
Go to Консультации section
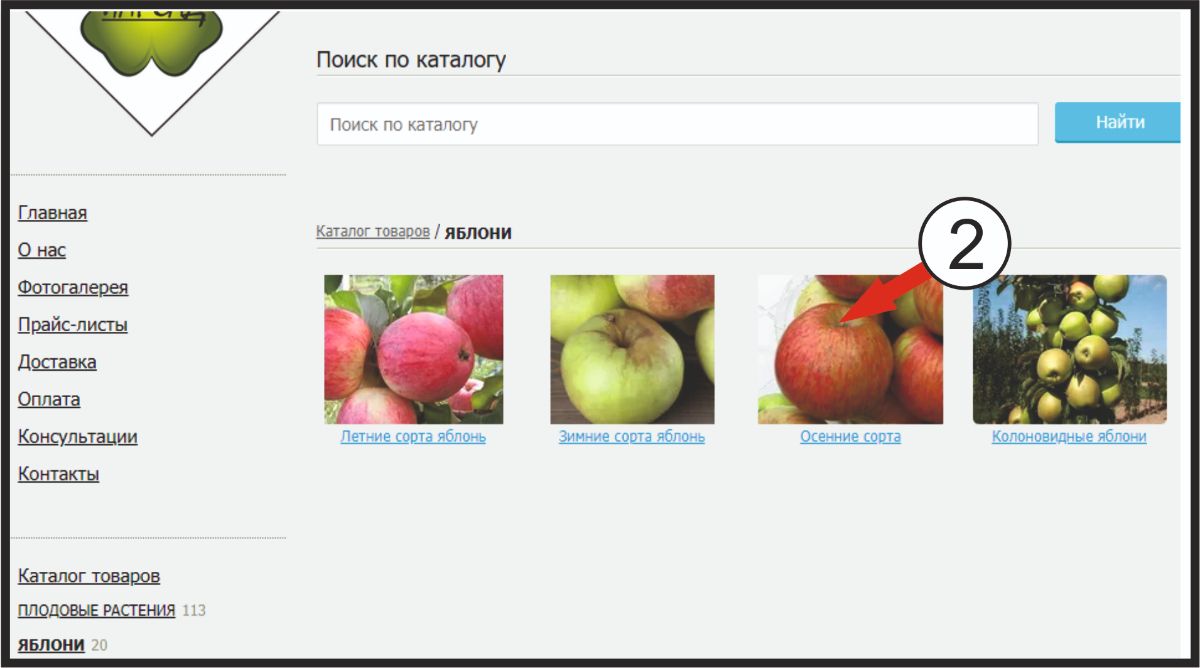coord(78,437)
